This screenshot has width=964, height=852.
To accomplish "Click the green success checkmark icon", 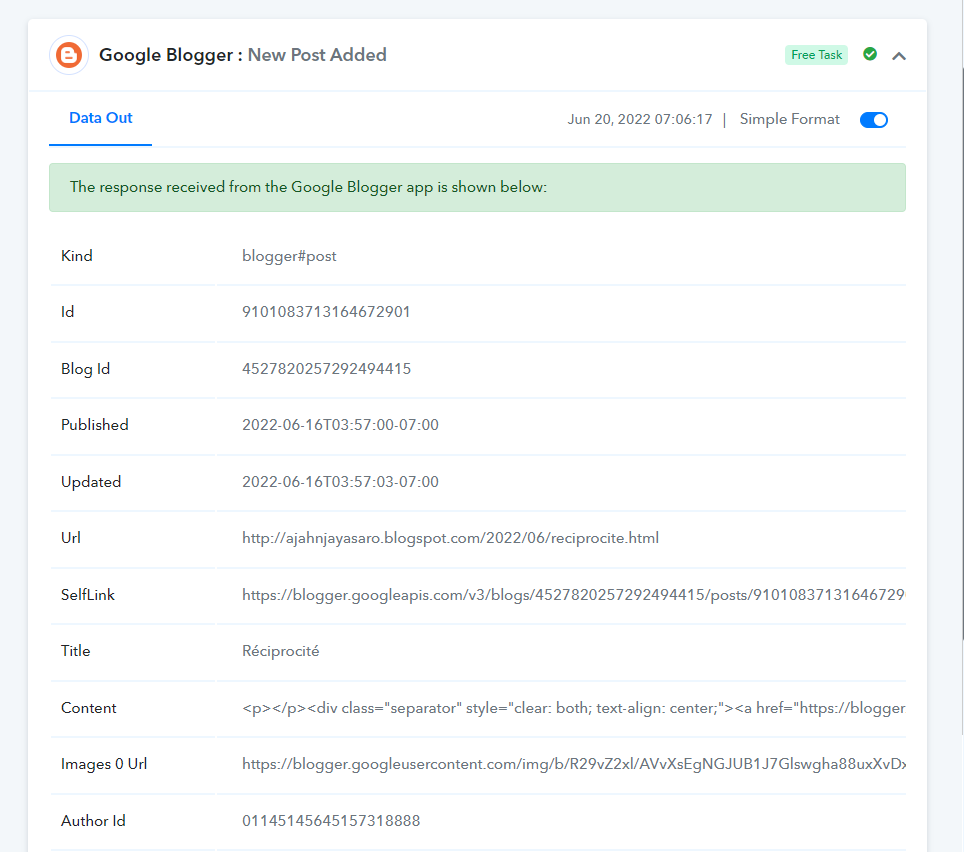I will coord(870,54).
